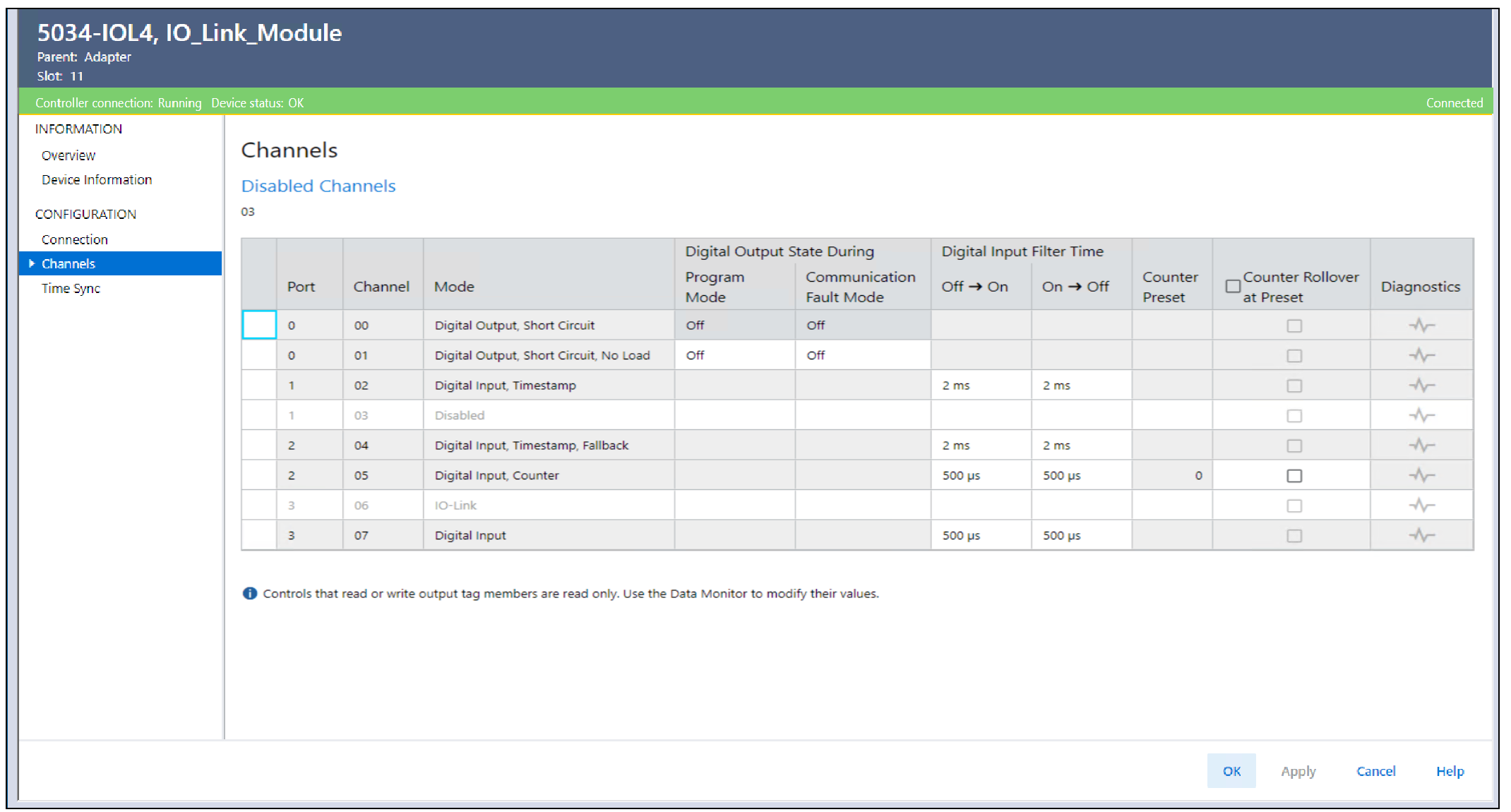
Task: Open diagnostics for channel 05
Action: tap(1421, 475)
